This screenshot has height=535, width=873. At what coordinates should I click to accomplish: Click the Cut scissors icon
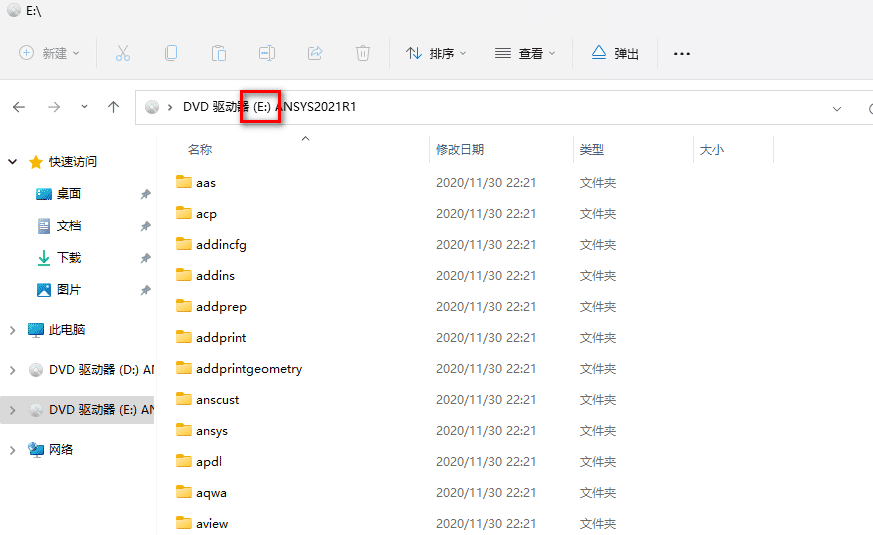coord(123,53)
